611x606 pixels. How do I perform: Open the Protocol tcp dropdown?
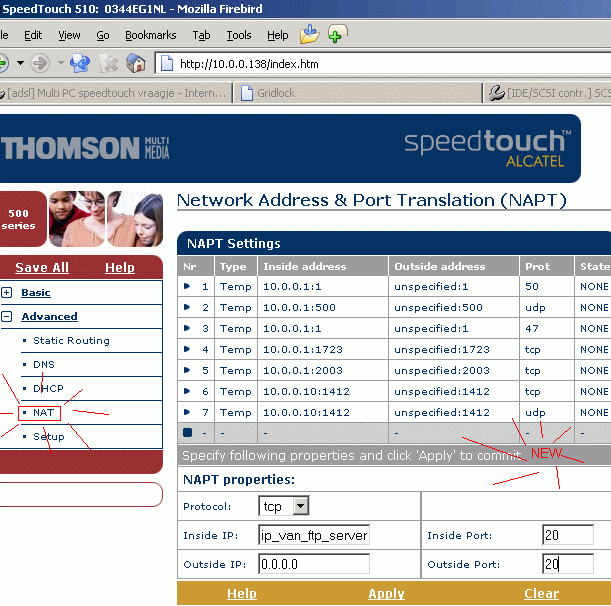tap(284, 506)
